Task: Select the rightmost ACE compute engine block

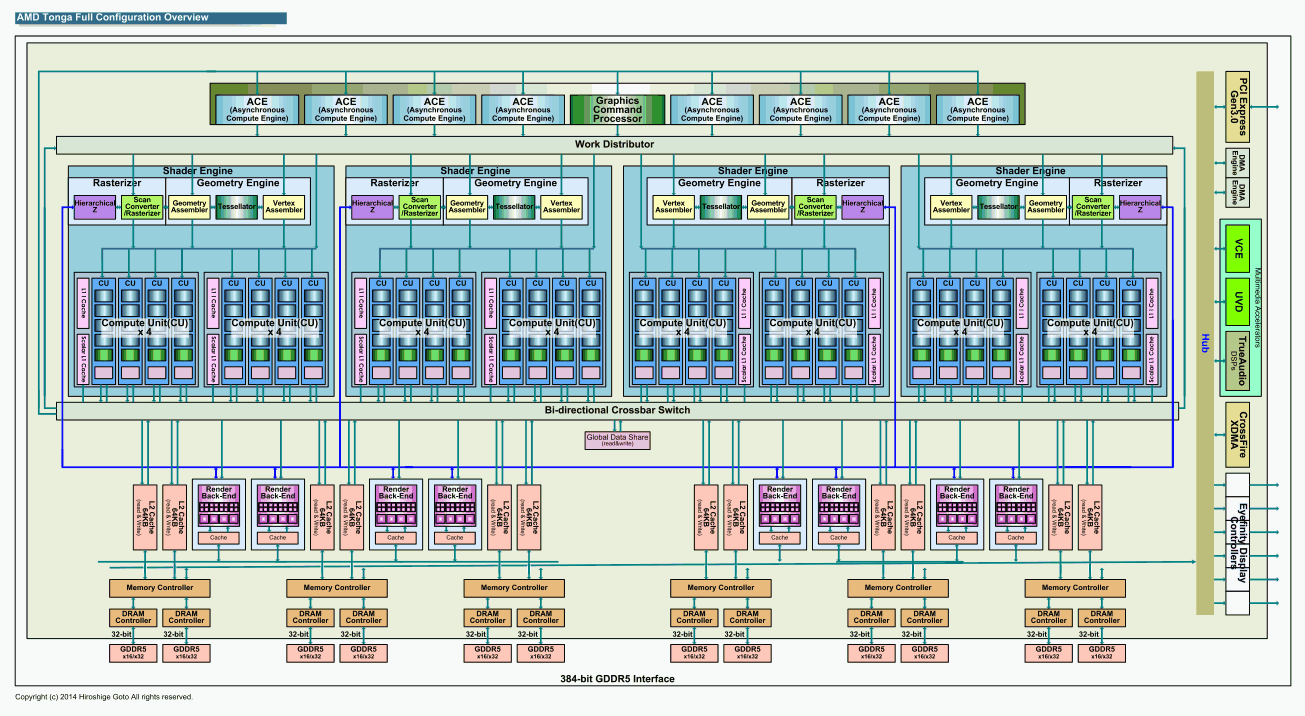Action: pos(977,109)
